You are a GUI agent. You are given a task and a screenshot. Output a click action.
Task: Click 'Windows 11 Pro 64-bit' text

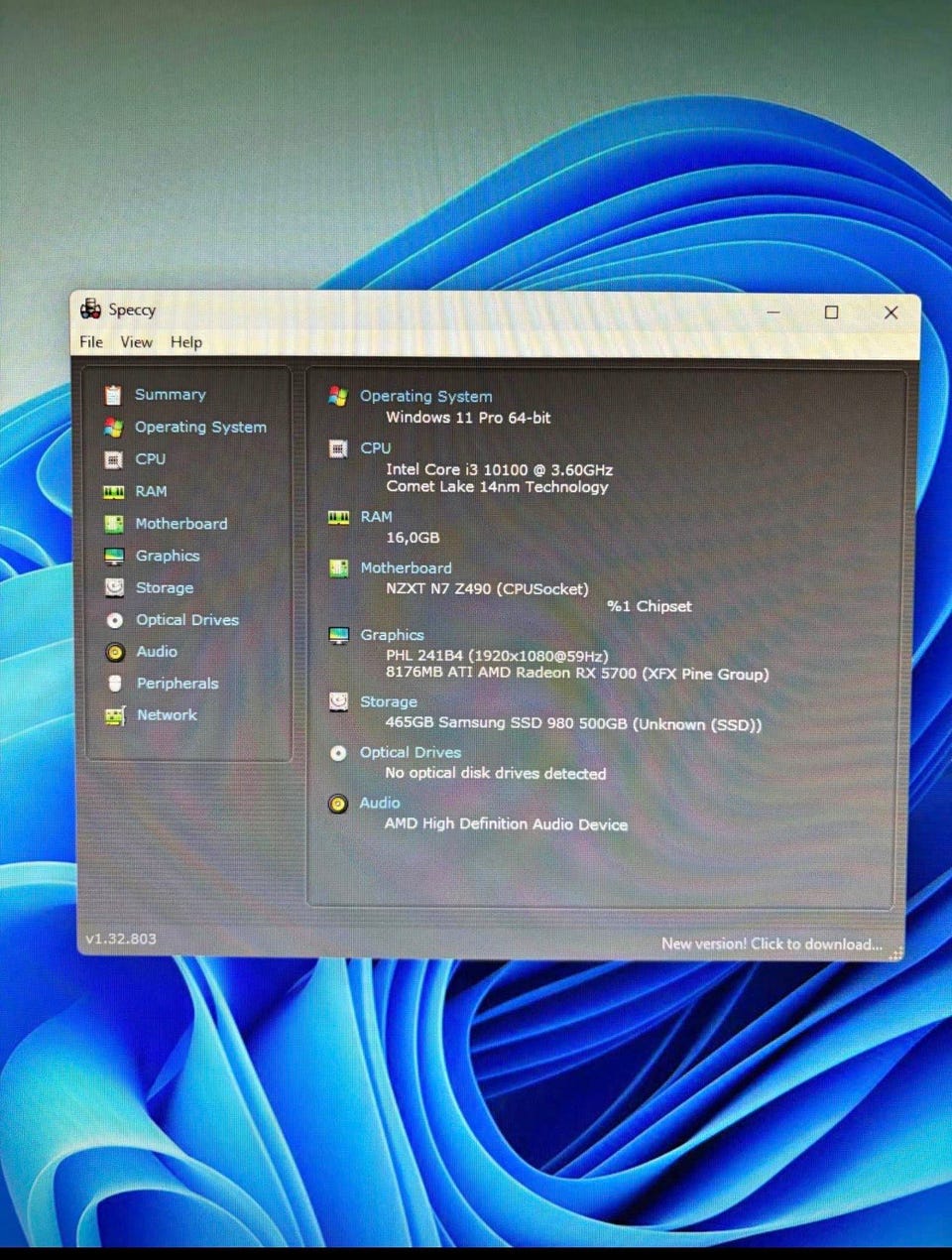(468, 418)
